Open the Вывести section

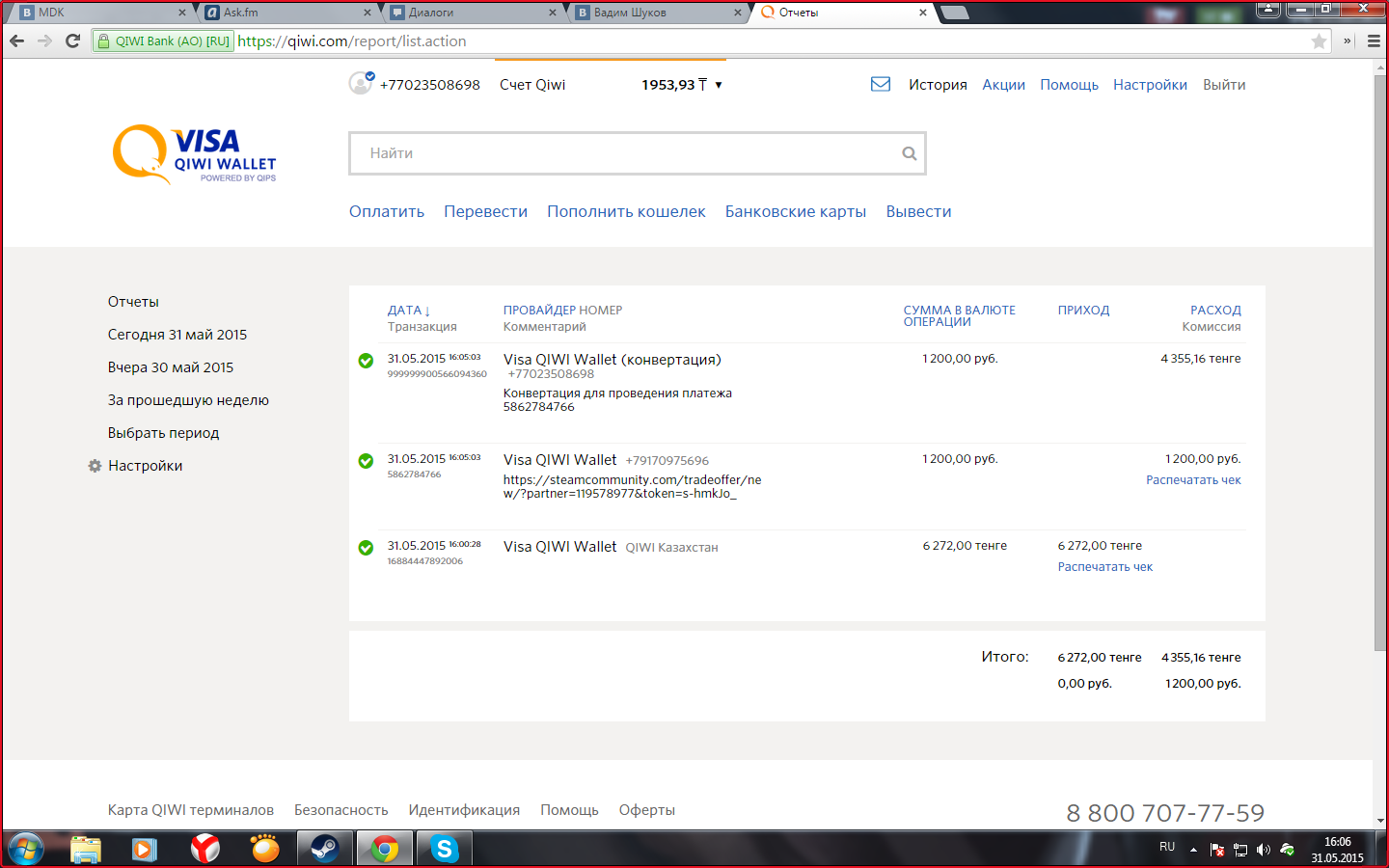click(x=918, y=212)
